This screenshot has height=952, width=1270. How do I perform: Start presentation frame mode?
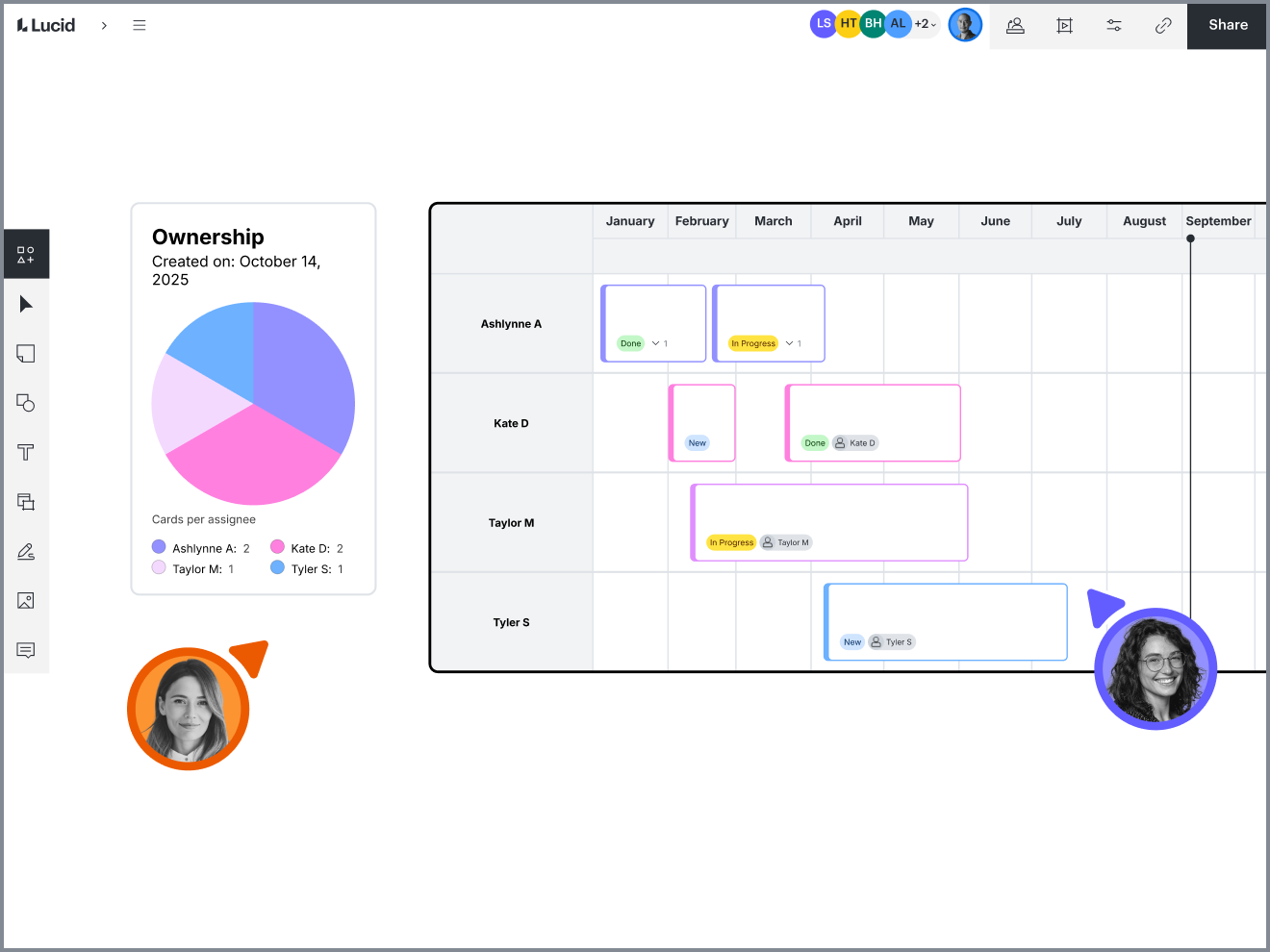[1064, 26]
